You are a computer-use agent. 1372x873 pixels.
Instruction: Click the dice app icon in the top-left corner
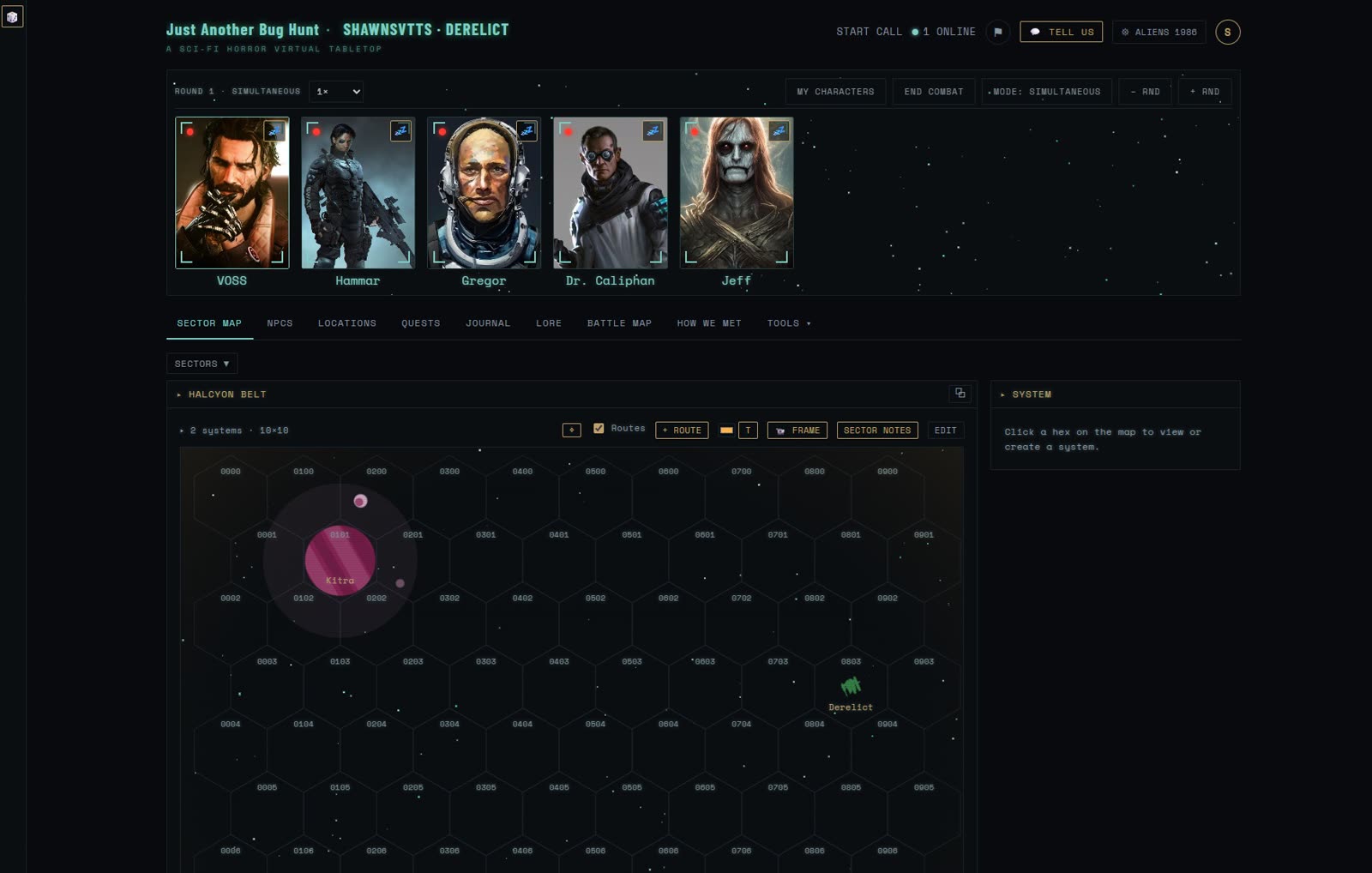(12, 16)
